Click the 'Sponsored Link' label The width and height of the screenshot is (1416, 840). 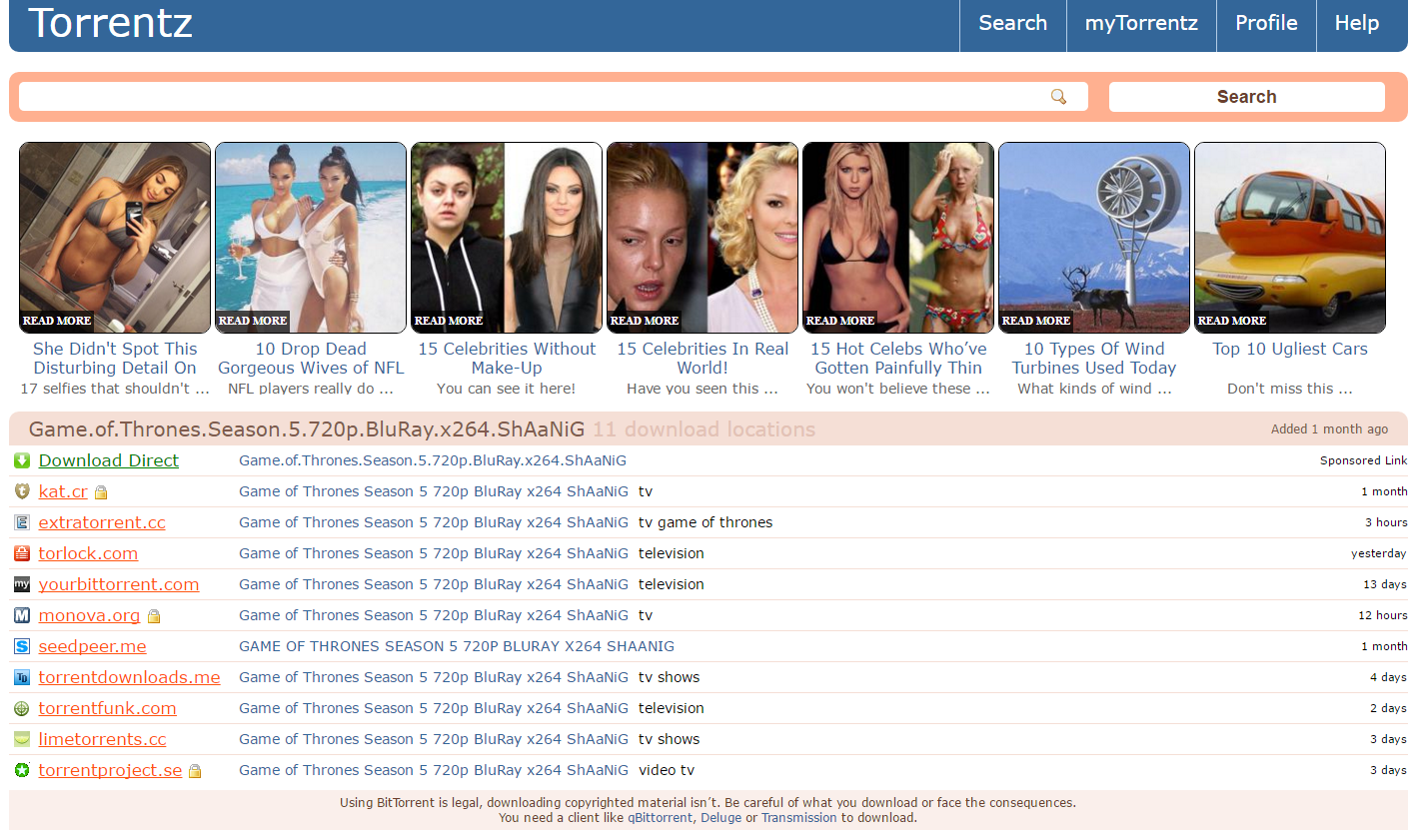point(1363,460)
